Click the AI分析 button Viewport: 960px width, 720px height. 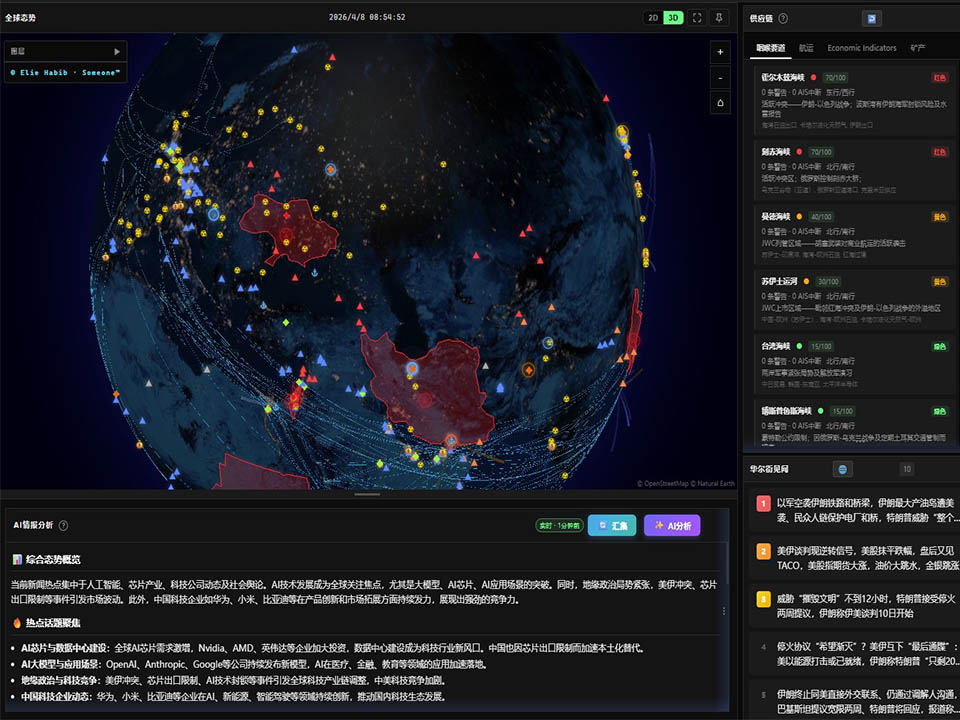tap(672, 525)
